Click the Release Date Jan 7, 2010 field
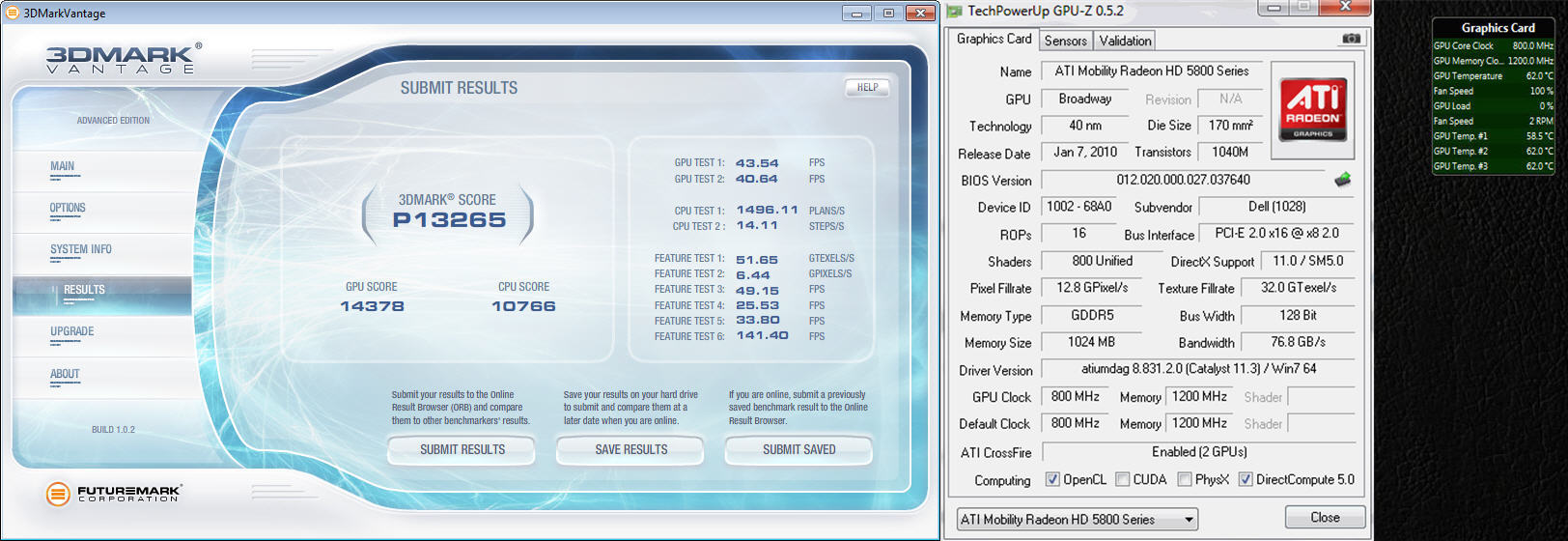1568x541 pixels. tap(1084, 153)
